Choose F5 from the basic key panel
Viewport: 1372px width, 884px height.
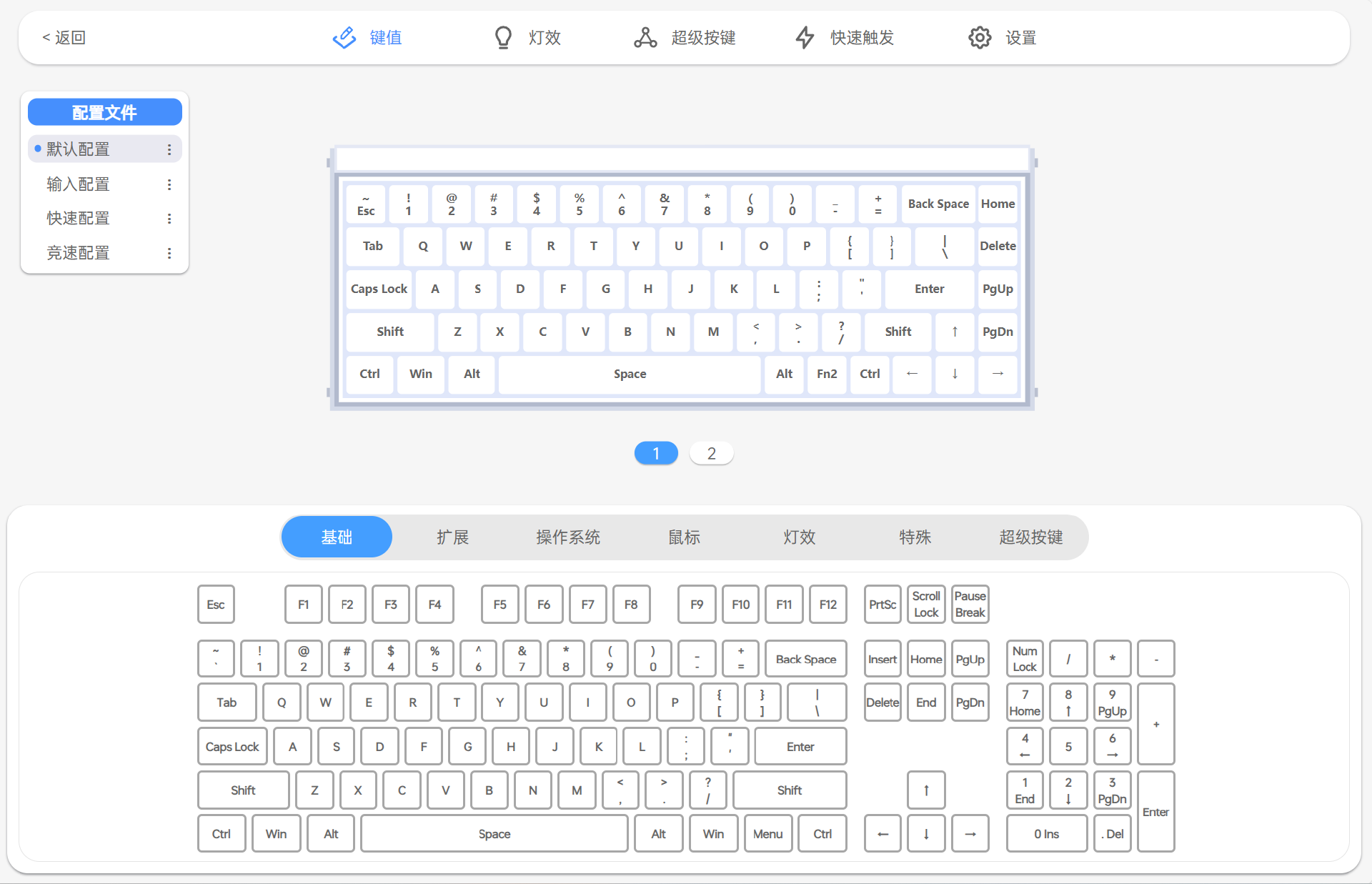tap(500, 605)
